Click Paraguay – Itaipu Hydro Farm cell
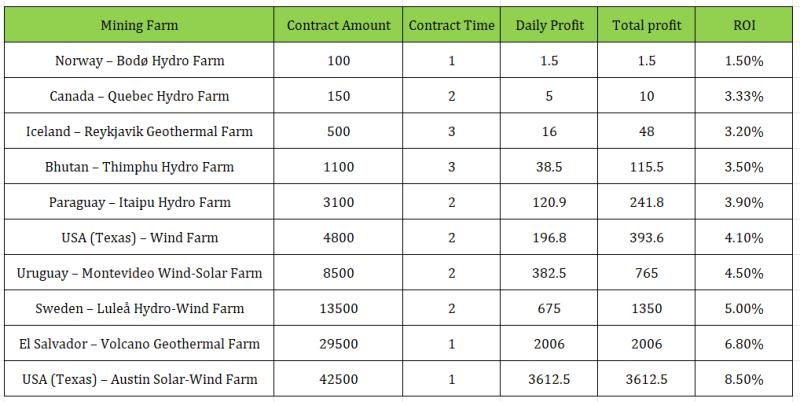The width and height of the screenshot is (800, 402). [x=139, y=202]
